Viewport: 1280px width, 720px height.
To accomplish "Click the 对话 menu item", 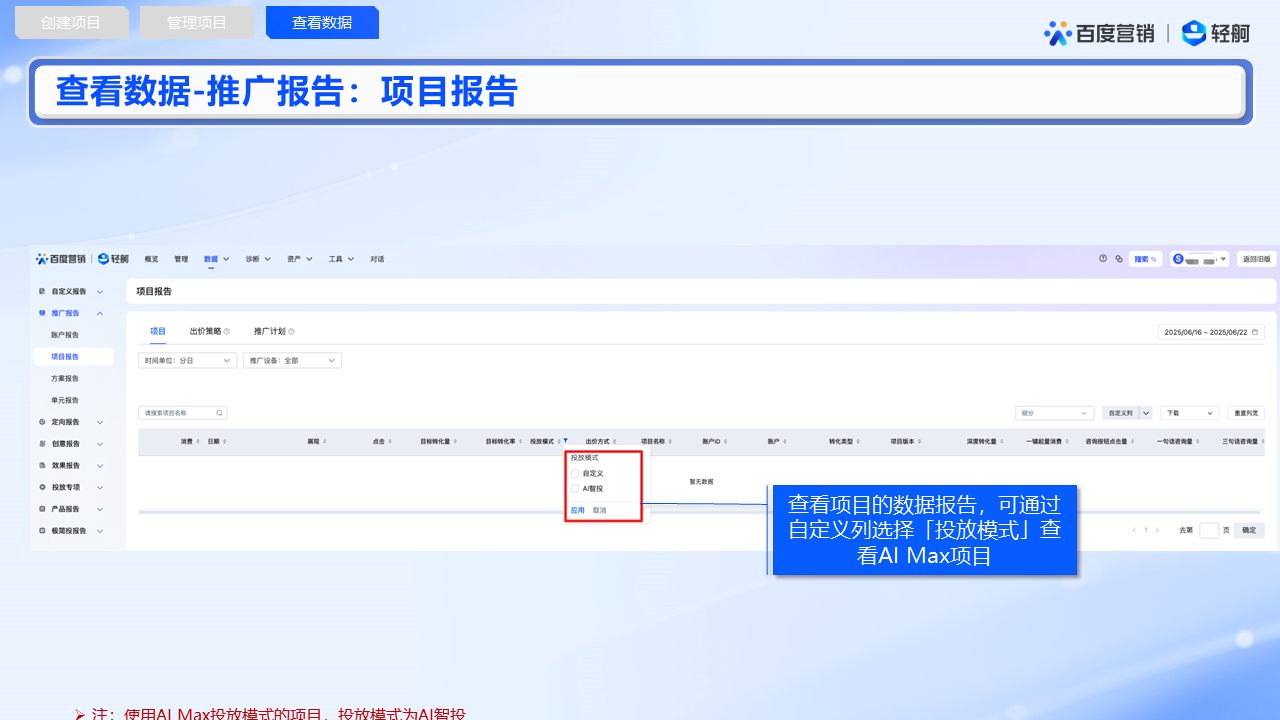I will pos(377,259).
